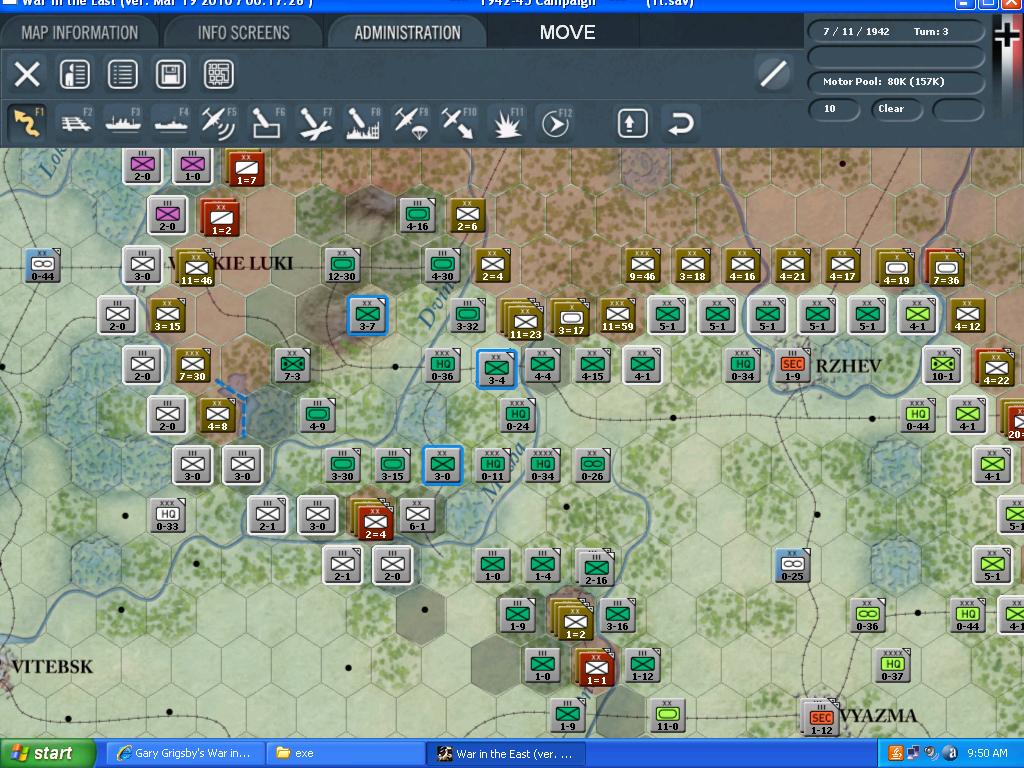Click the '10' value field
The image size is (1024, 768).
tap(833, 109)
